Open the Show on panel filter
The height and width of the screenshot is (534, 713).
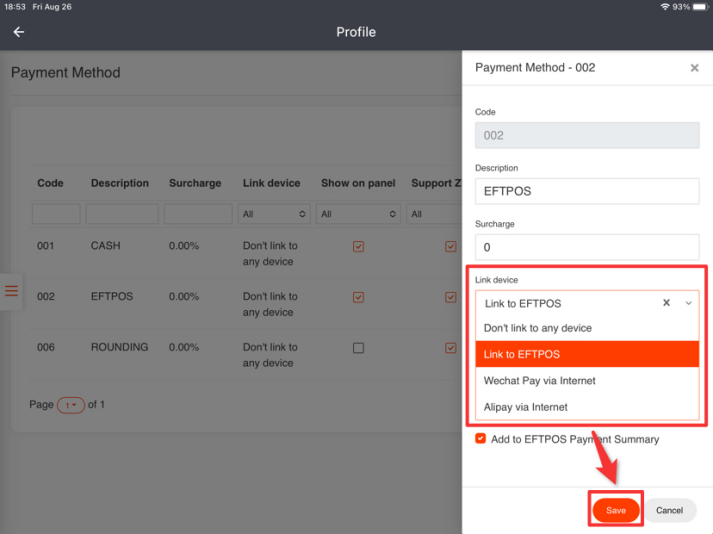tap(358, 214)
